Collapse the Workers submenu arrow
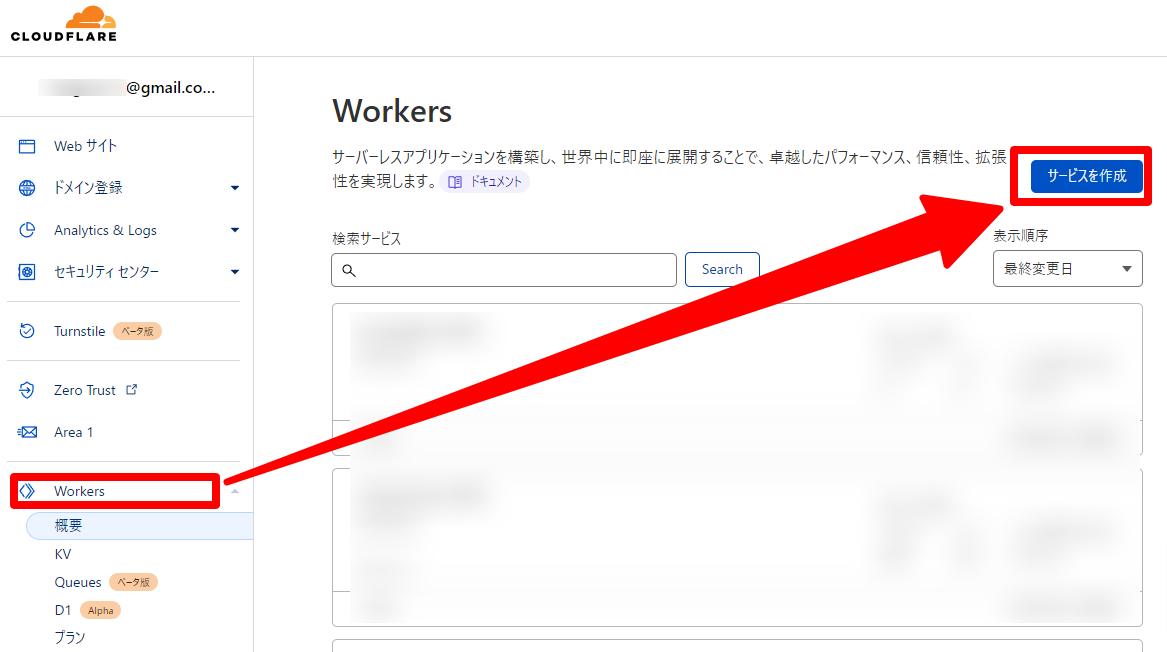This screenshot has width=1167, height=652. tap(234, 491)
